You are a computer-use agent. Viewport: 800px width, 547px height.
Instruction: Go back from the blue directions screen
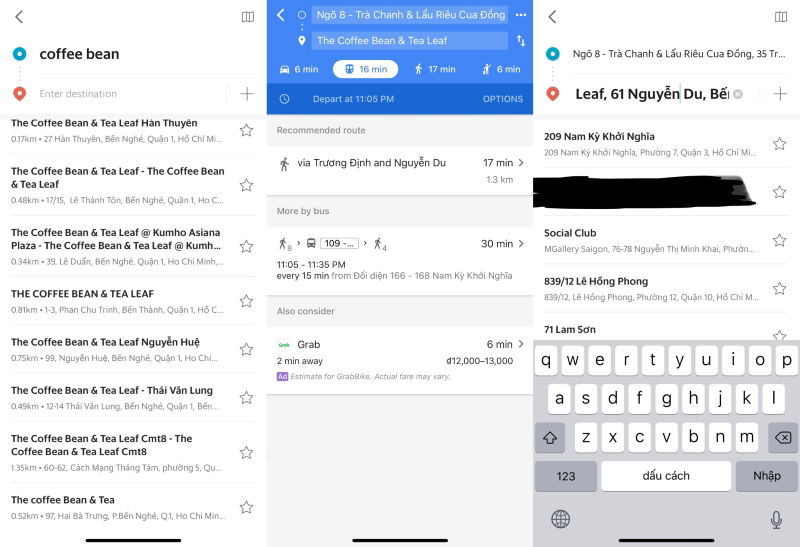click(281, 15)
